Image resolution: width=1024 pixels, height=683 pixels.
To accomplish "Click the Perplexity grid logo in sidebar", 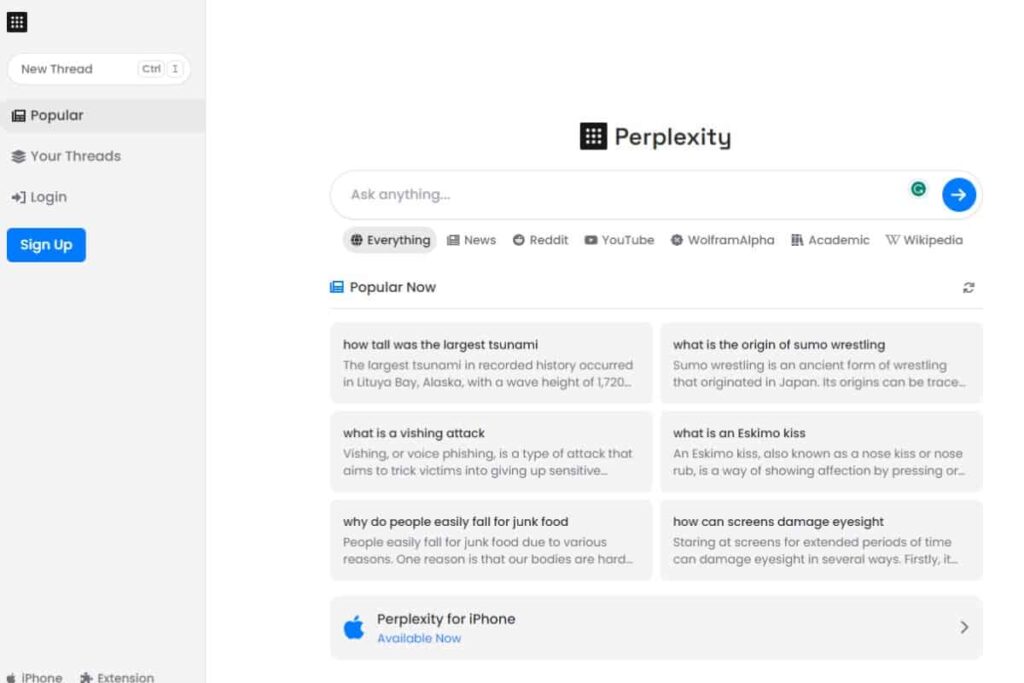I will (17, 22).
